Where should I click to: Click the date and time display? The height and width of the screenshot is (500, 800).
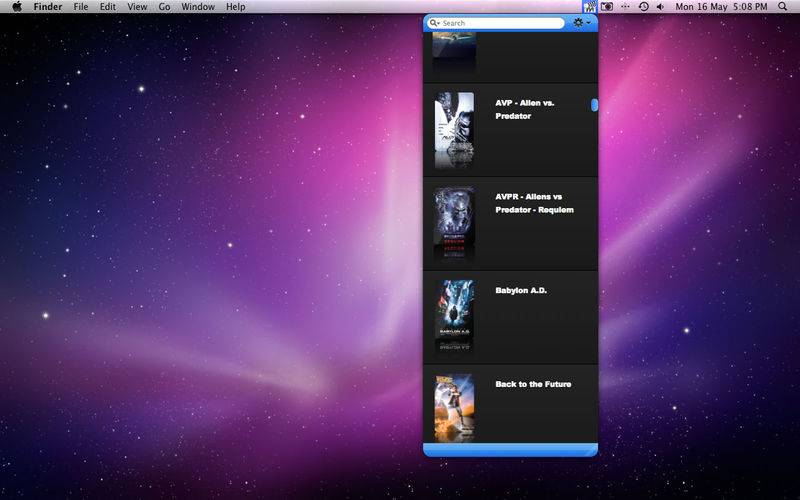coord(721,7)
